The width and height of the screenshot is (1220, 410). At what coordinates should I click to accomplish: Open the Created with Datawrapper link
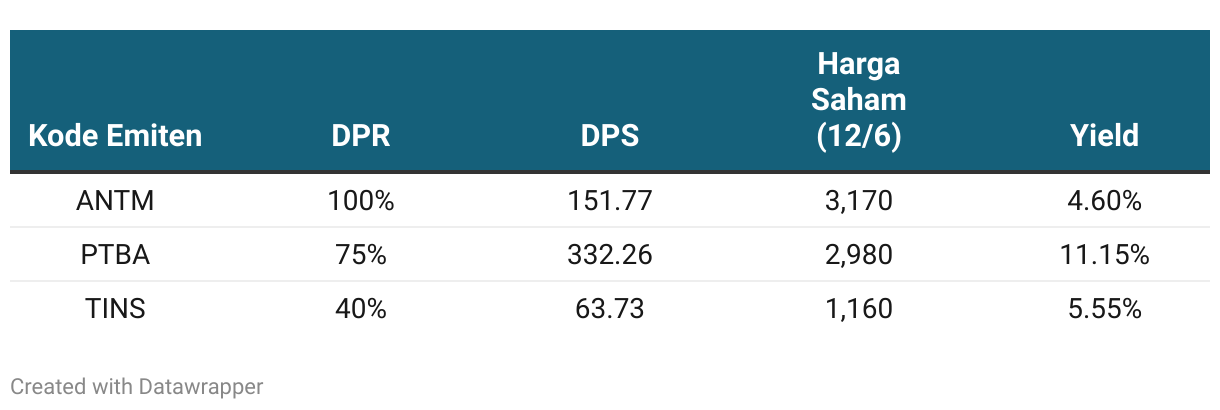[137, 386]
